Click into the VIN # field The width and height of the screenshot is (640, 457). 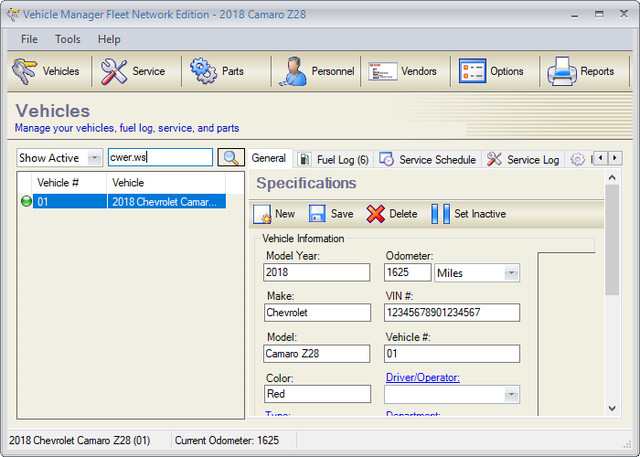point(452,313)
